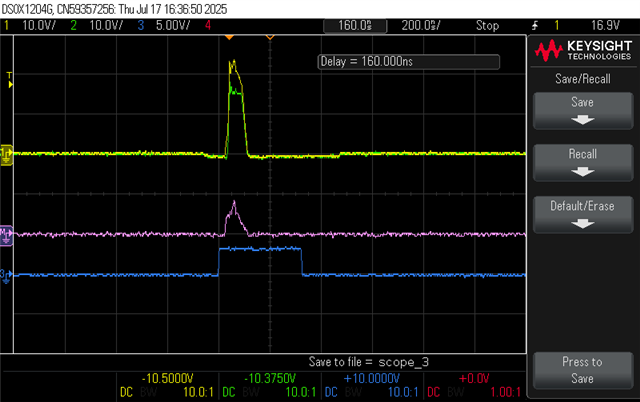640x402 pixels.
Task: Select the channel 2 10.0V/ scale readout
Action: click(106, 26)
